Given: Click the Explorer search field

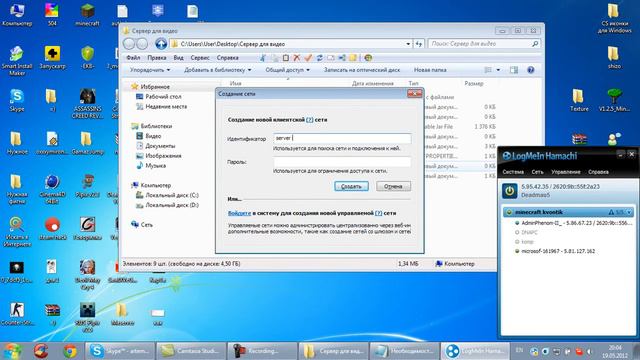Looking at the screenshot, I should click(x=484, y=44).
